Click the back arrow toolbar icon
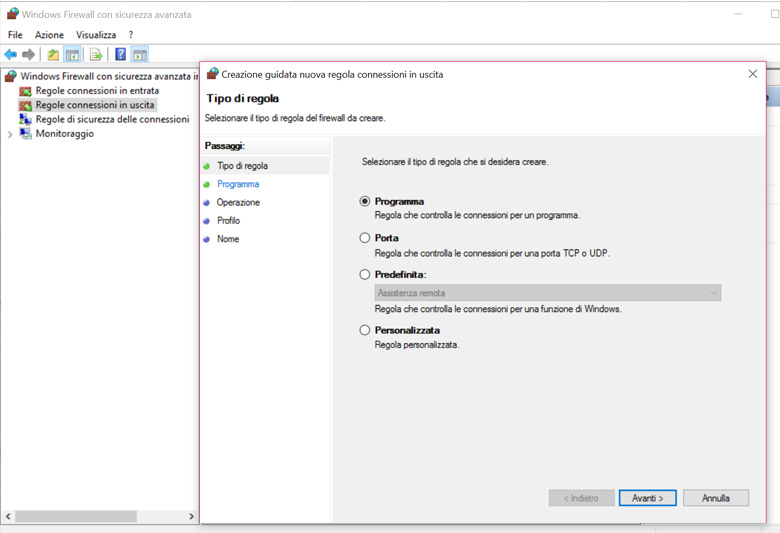The height and width of the screenshot is (533, 780). pos(11,55)
